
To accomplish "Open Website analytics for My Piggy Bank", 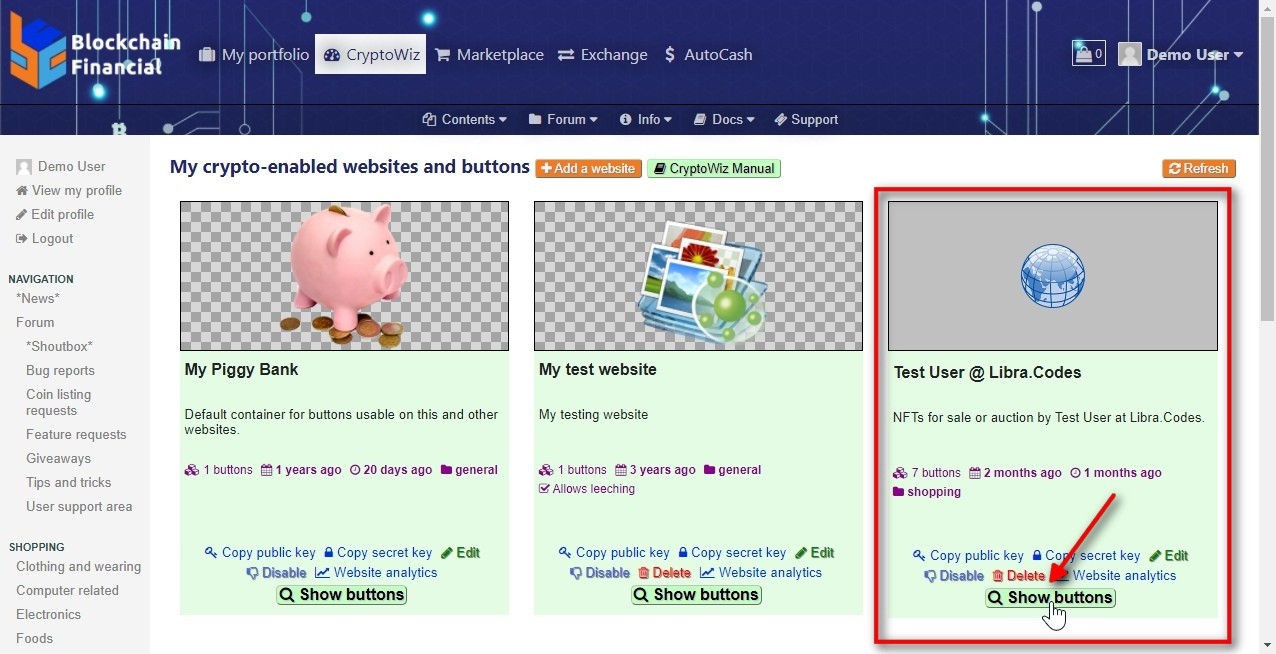I will tap(376, 573).
